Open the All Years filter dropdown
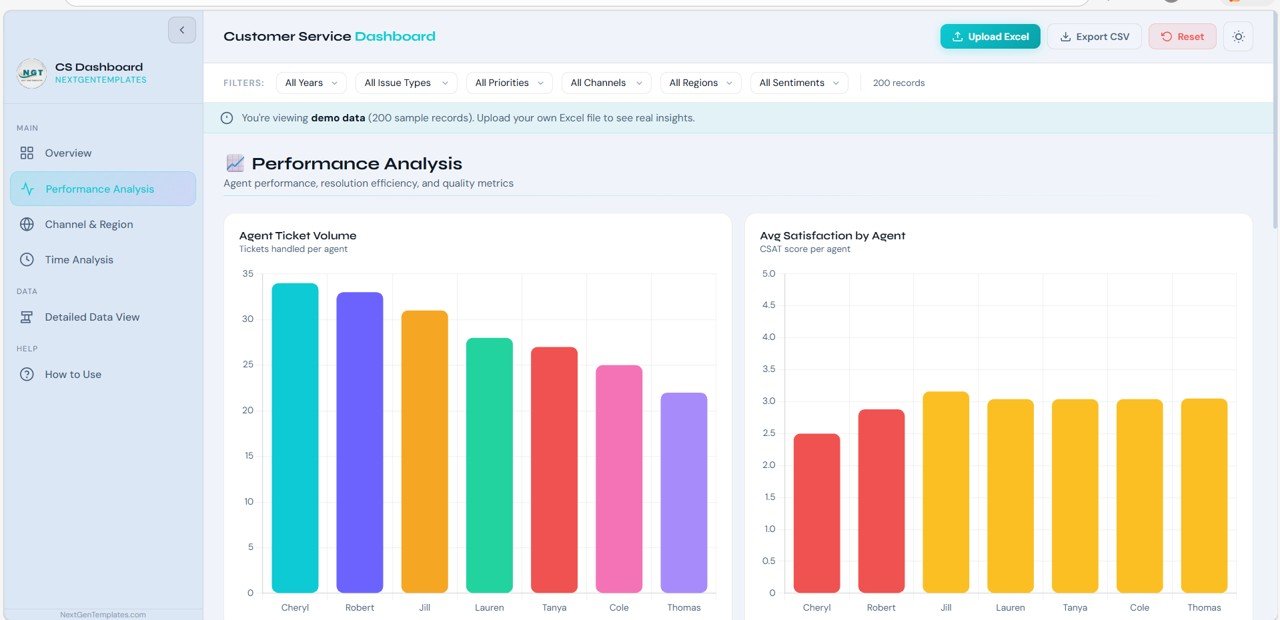This screenshot has width=1280, height=620. tap(311, 83)
